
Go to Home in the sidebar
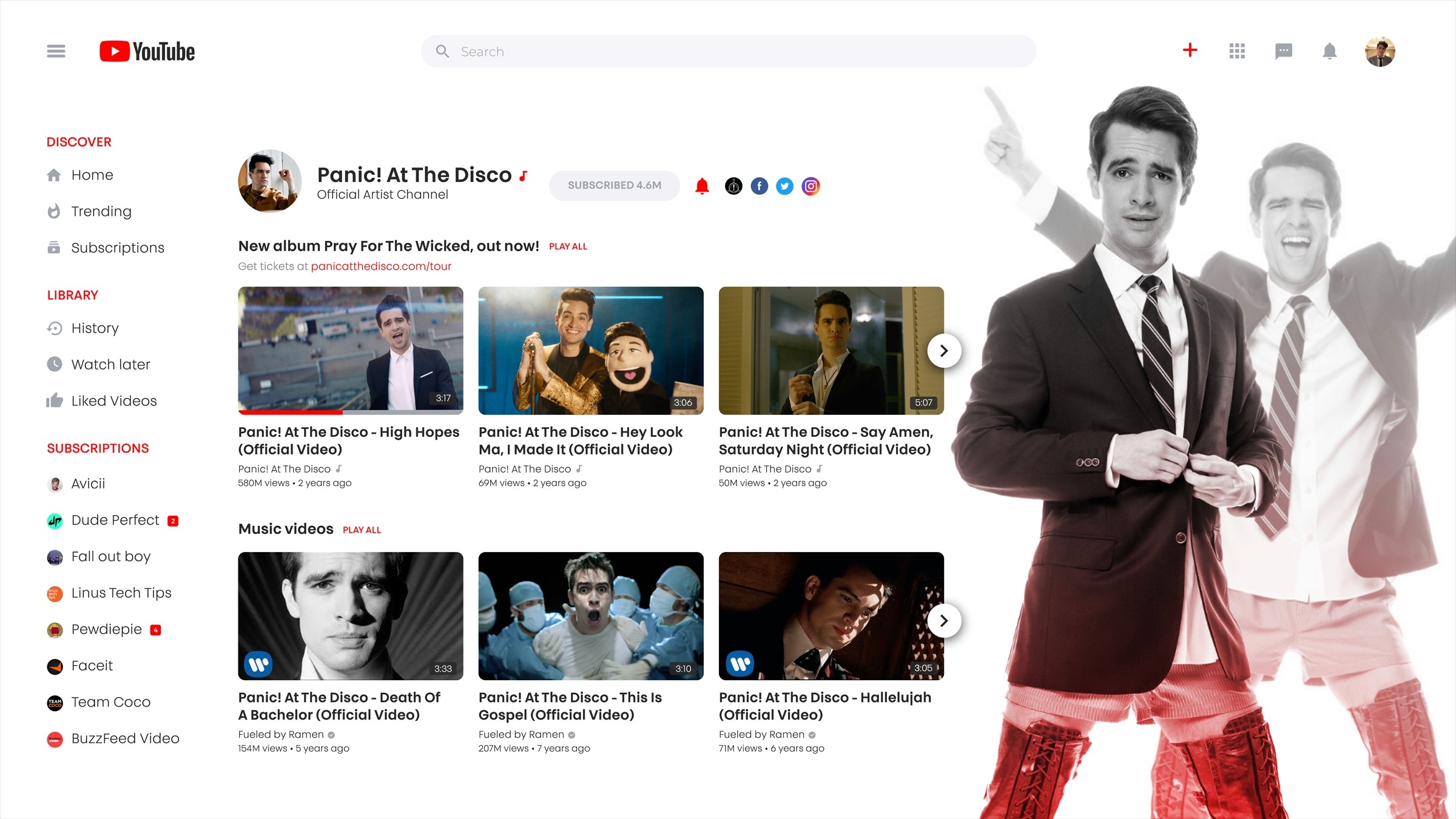[92, 175]
